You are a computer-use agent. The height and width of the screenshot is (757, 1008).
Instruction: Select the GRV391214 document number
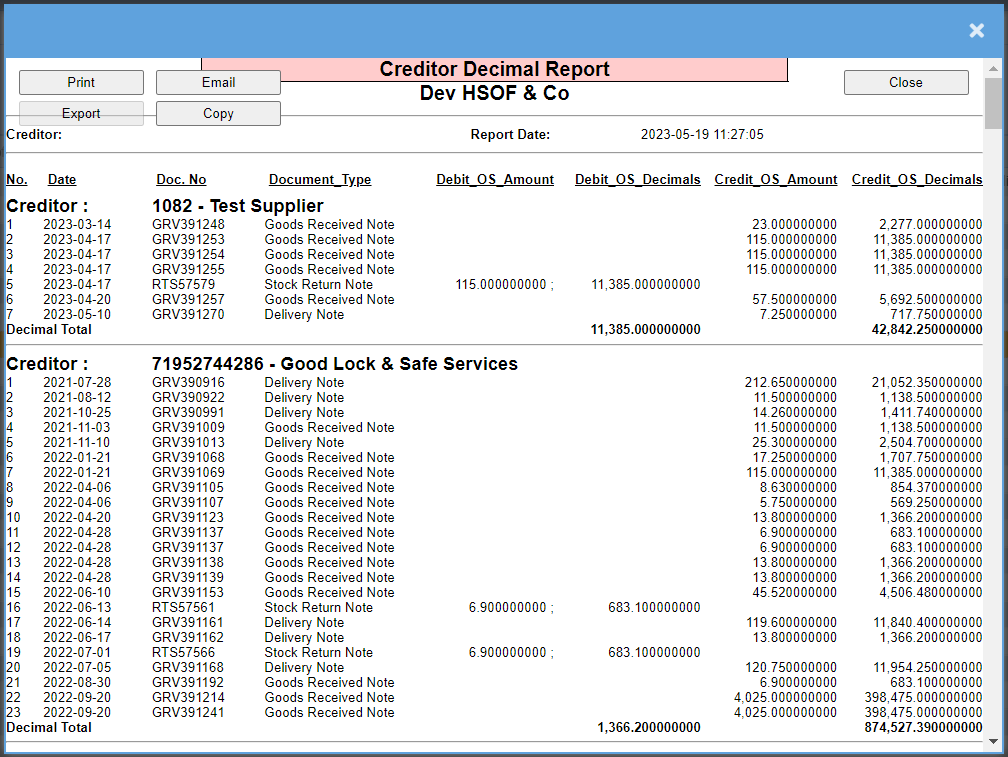[x=188, y=698]
